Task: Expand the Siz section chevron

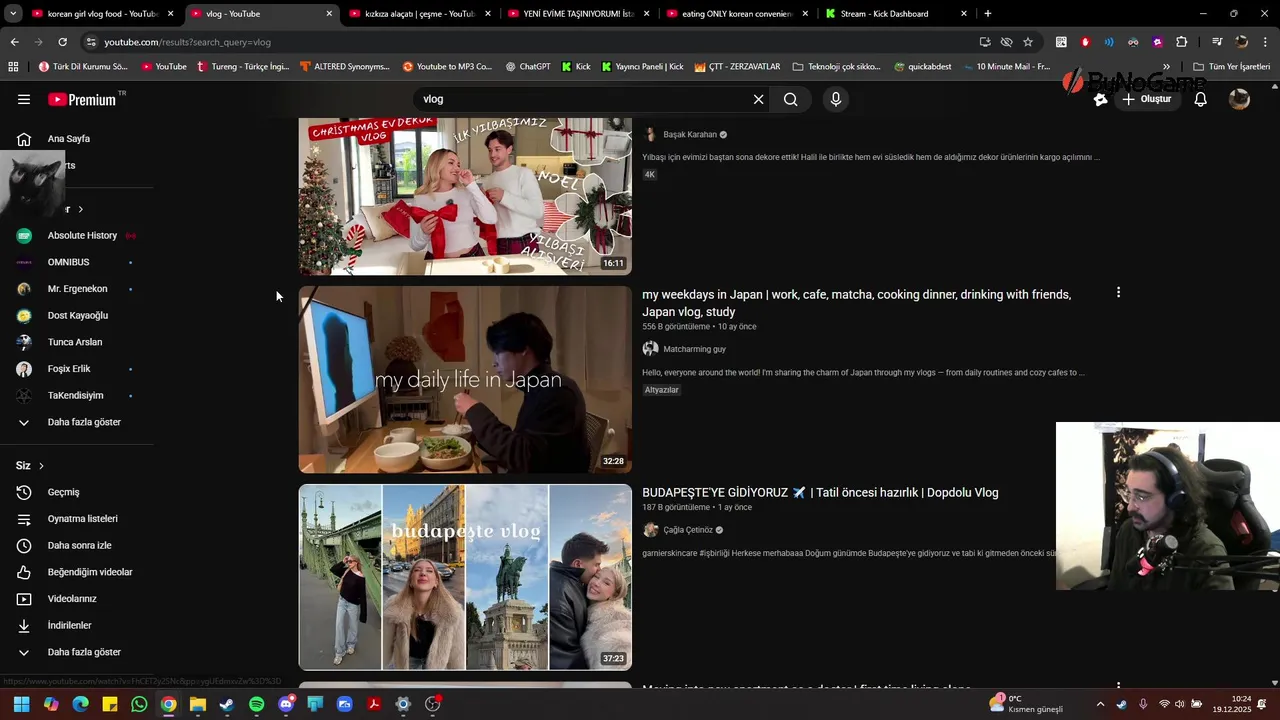Action: click(x=41, y=466)
